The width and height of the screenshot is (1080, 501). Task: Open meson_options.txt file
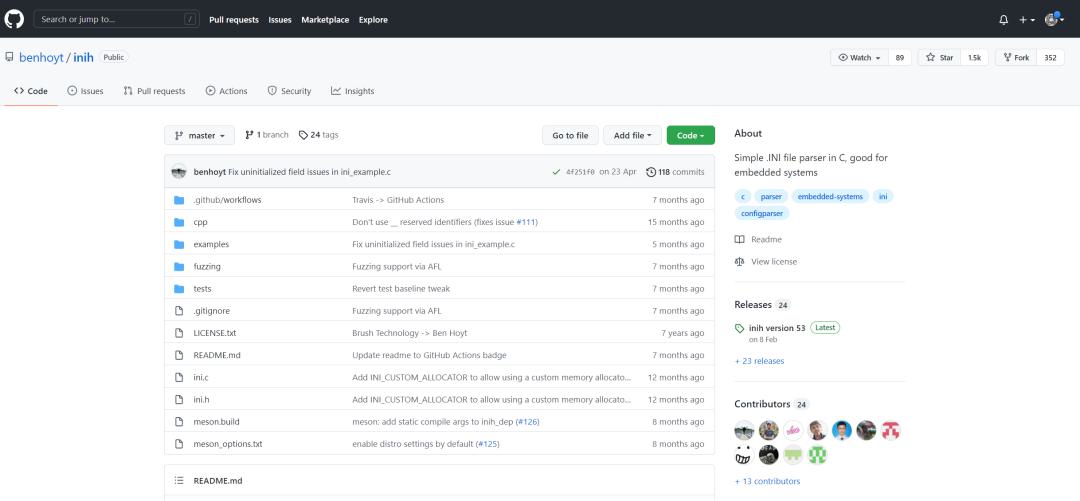[228, 444]
